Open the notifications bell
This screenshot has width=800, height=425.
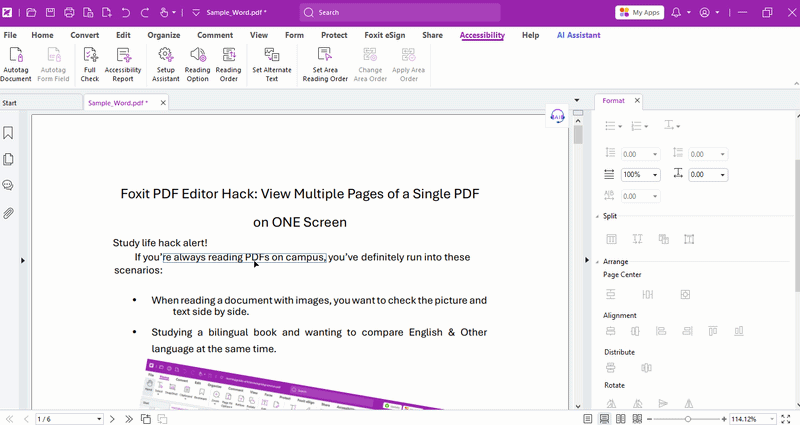click(x=676, y=12)
